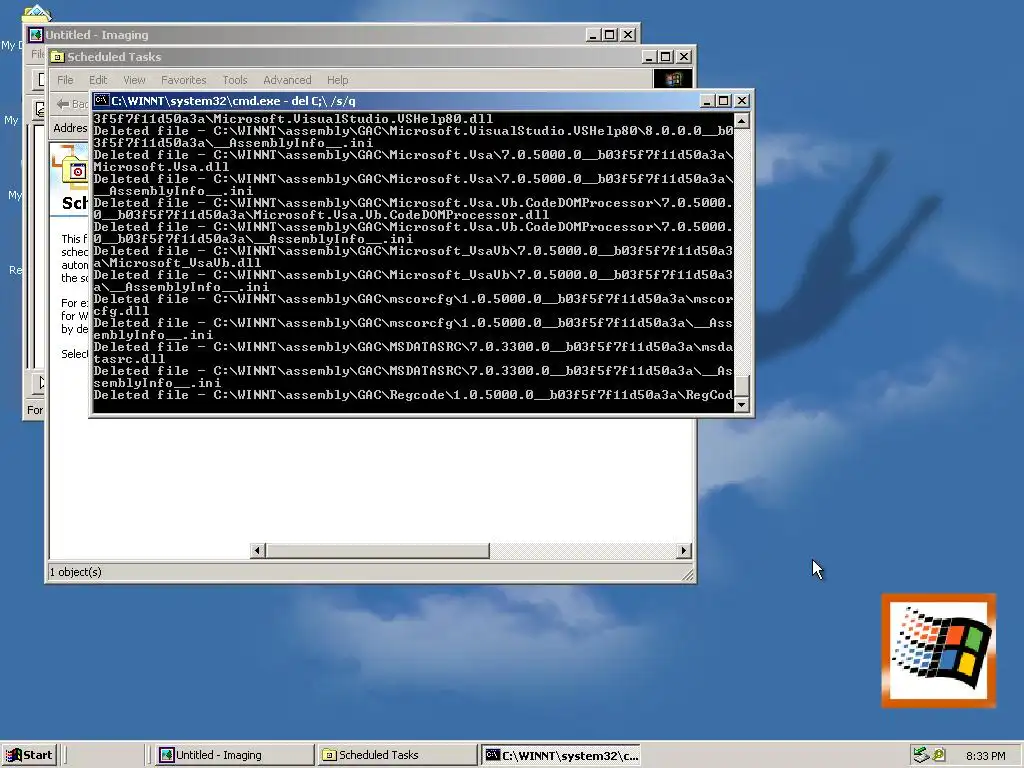Close the Scheduled Tasks window

pos(684,57)
